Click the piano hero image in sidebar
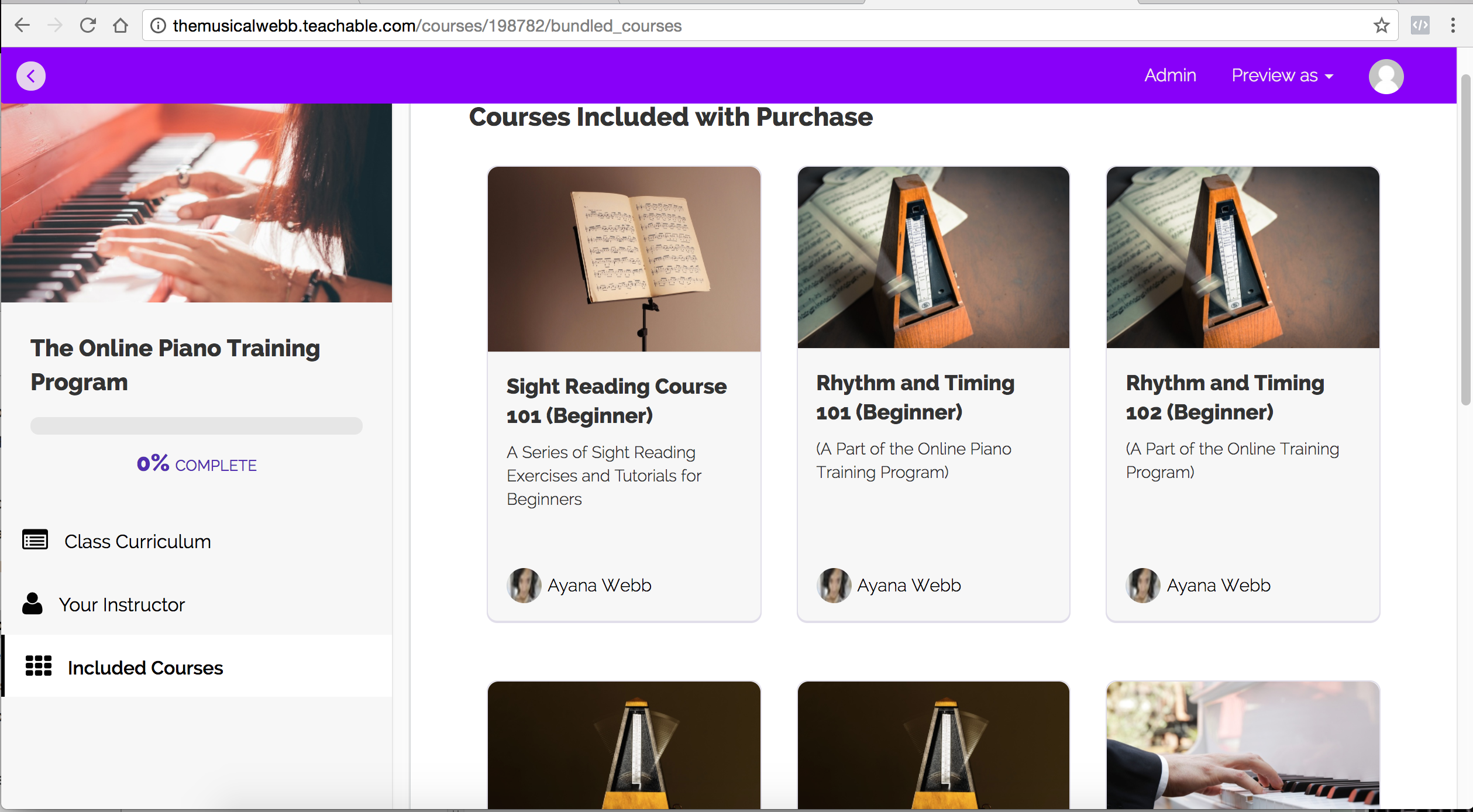The height and width of the screenshot is (812, 1473). (197, 203)
